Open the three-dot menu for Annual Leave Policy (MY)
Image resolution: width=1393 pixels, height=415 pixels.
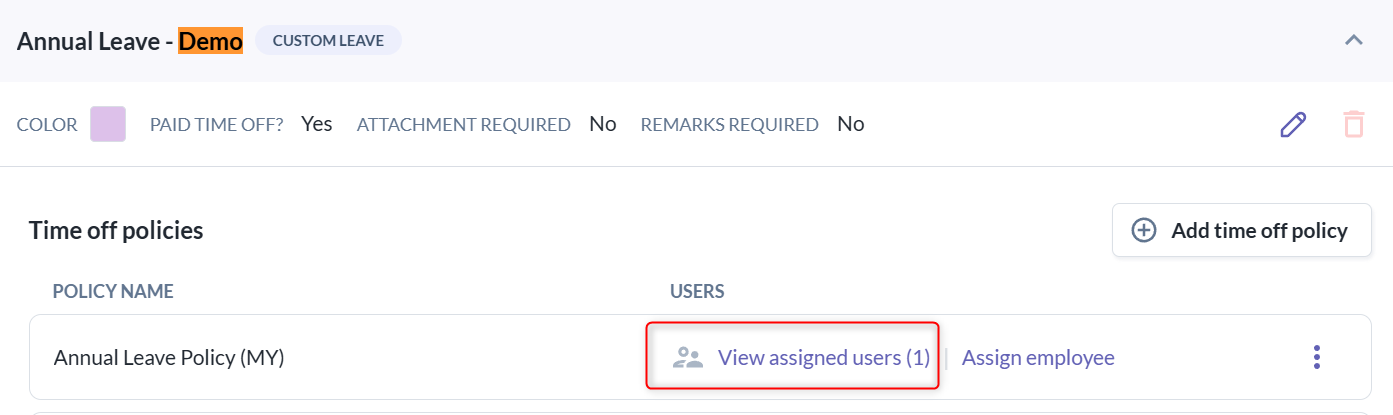tap(1317, 357)
